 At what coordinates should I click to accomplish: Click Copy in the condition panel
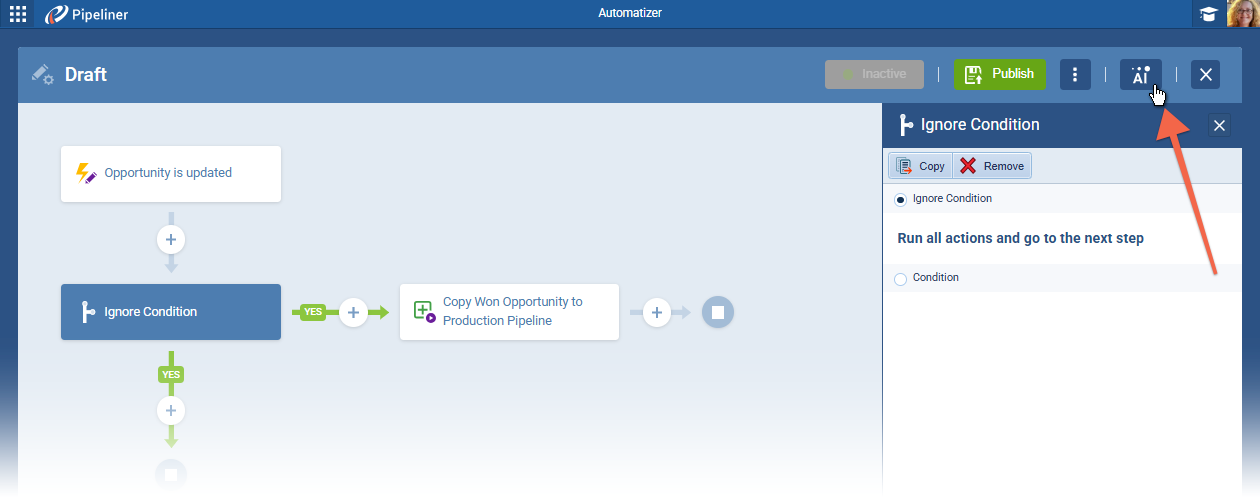920,166
